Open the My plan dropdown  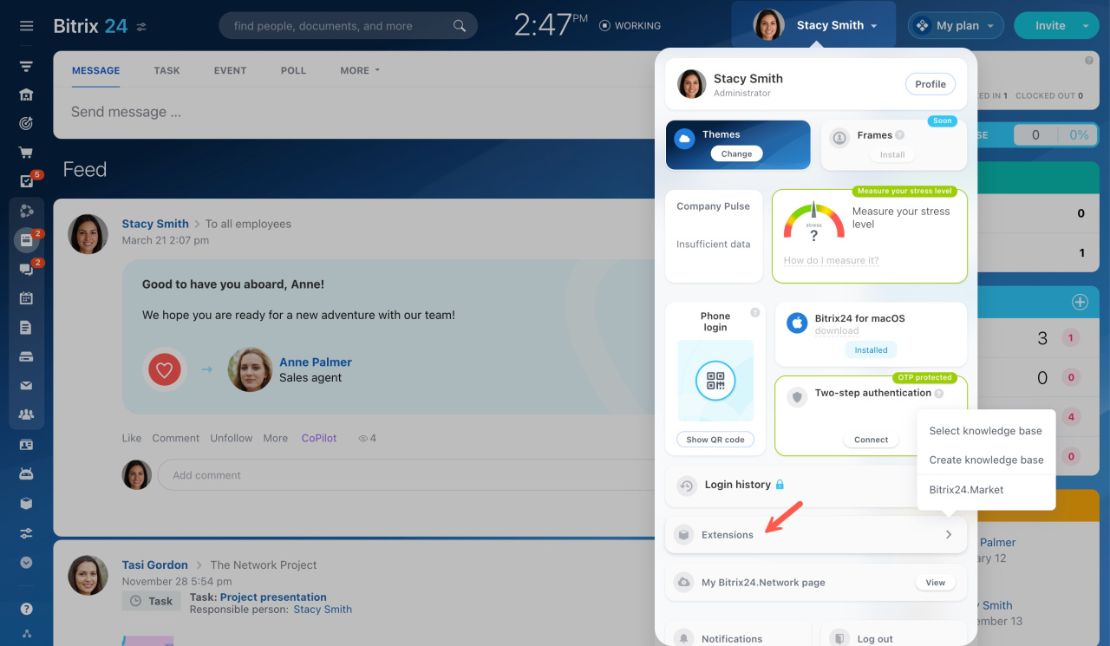coord(956,25)
